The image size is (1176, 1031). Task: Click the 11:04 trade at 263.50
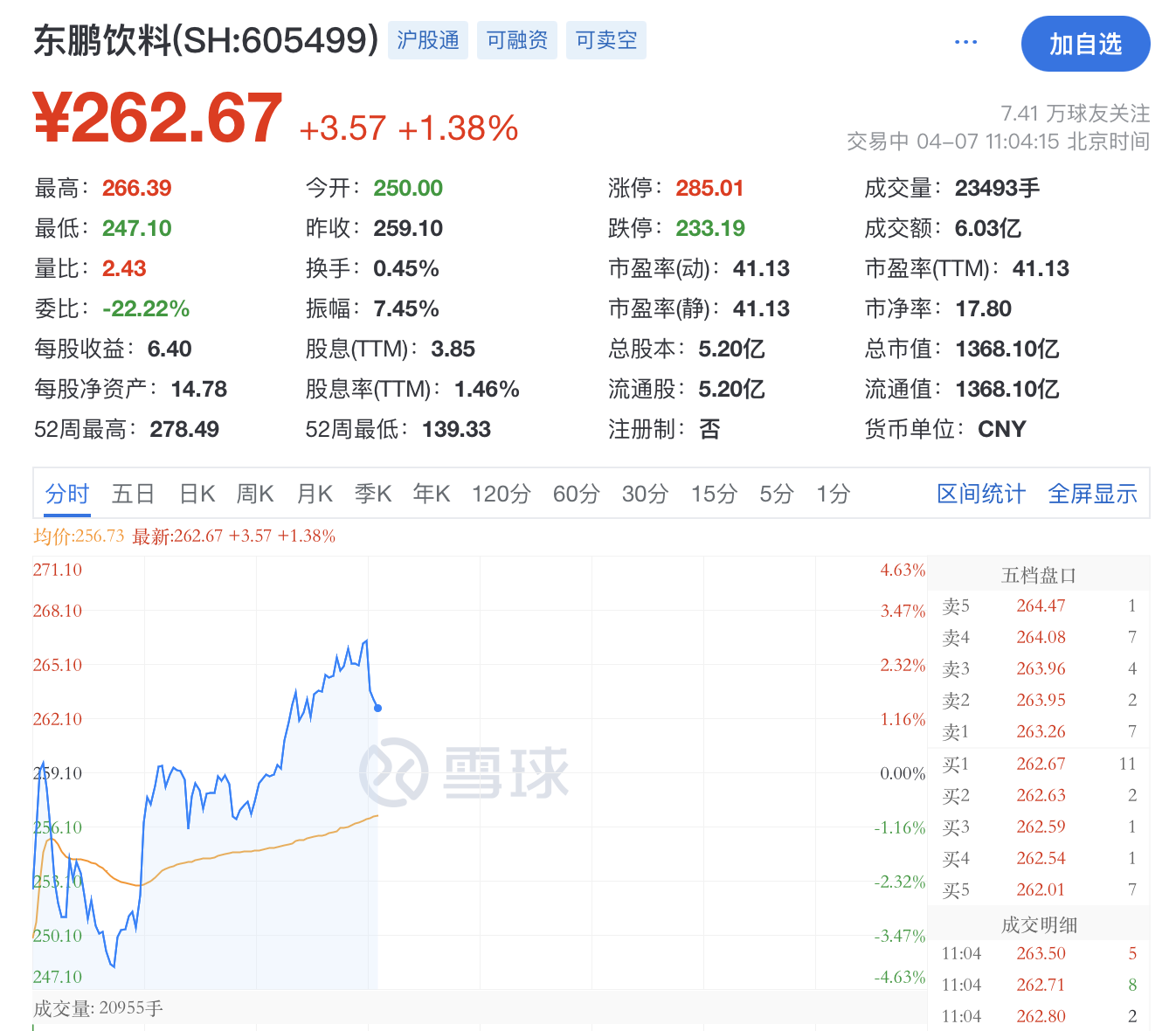click(x=1039, y=953)
